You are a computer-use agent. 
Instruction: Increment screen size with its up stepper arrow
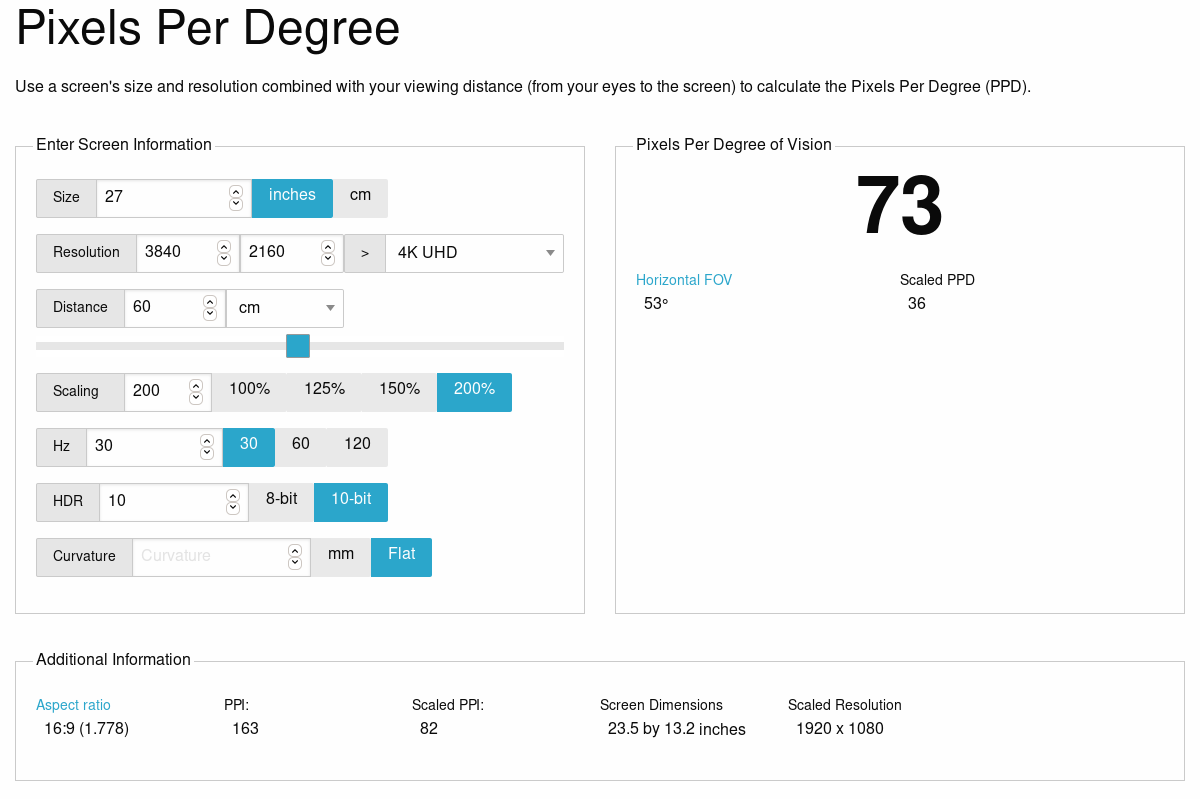tap(235, 192)
